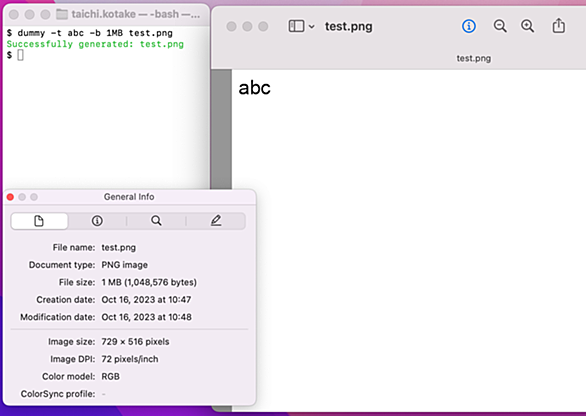Toggle the Preview sidebar view icon

(x=296, y=26)
